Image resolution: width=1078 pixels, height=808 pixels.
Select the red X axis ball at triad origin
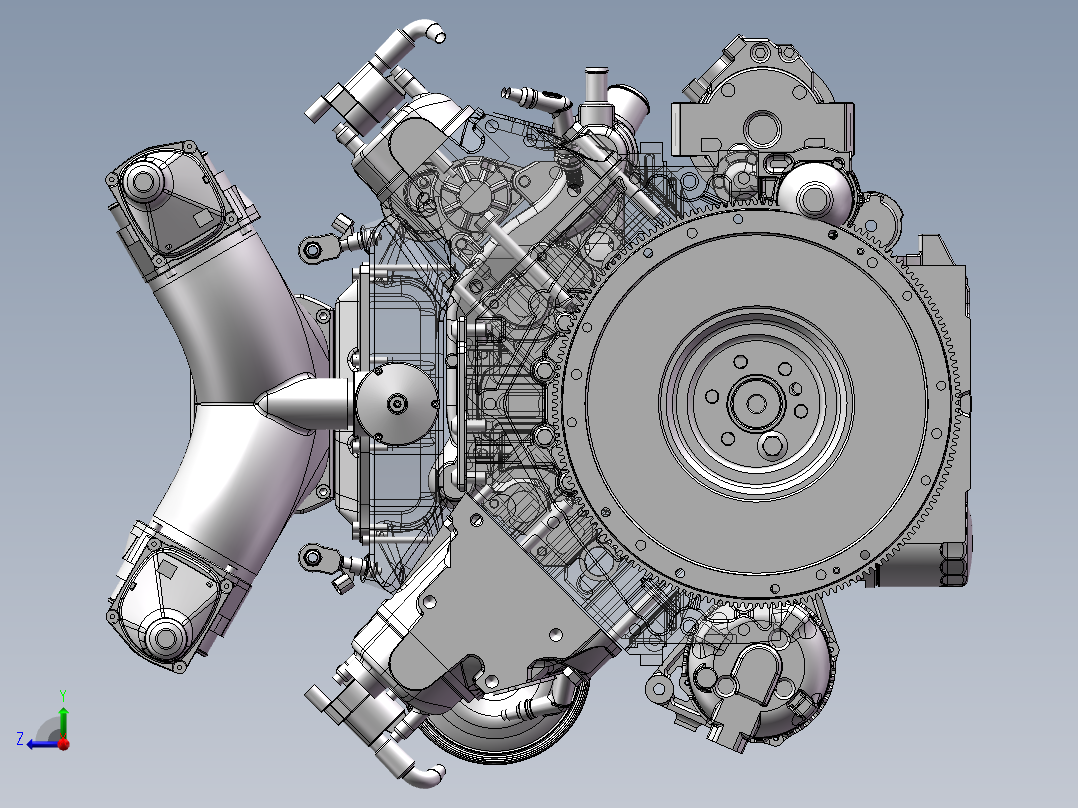(x=64, y=744)
